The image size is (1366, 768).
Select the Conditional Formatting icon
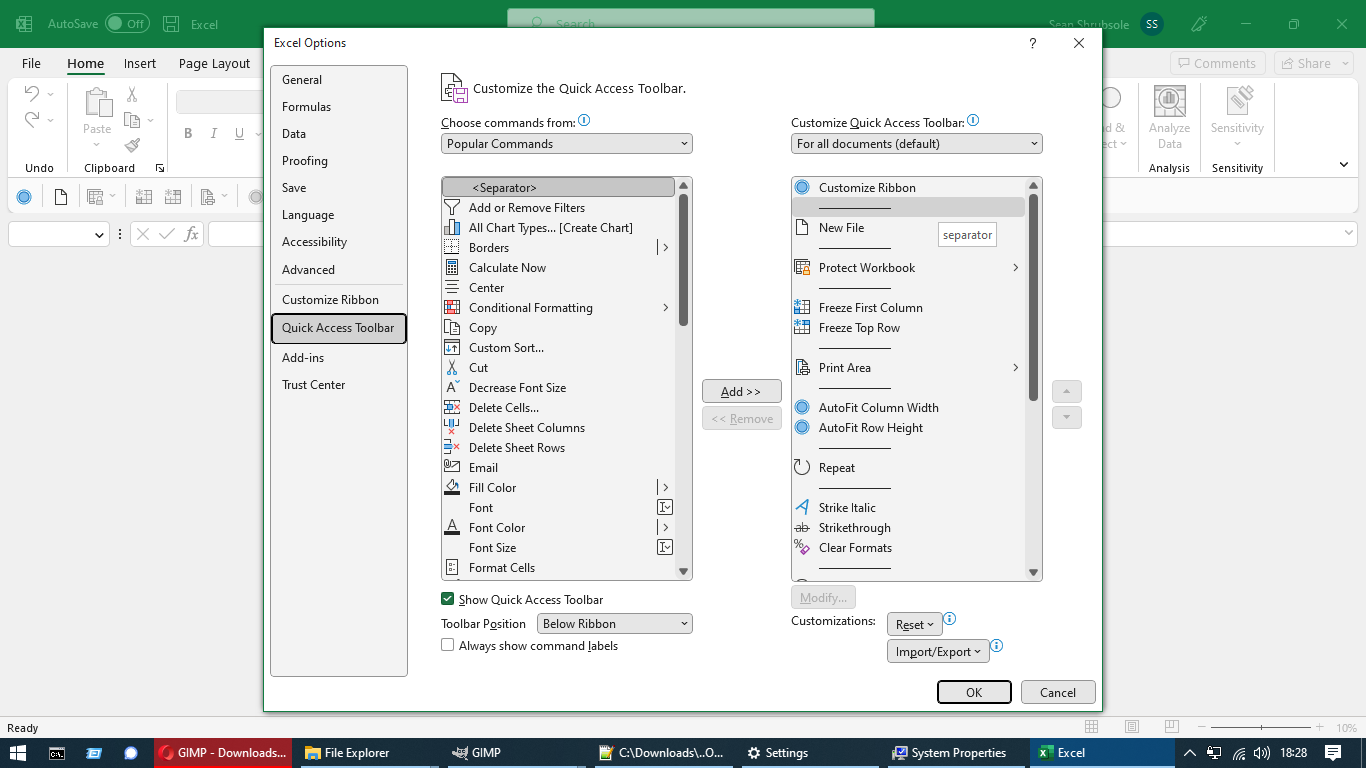tap(452, 308)
